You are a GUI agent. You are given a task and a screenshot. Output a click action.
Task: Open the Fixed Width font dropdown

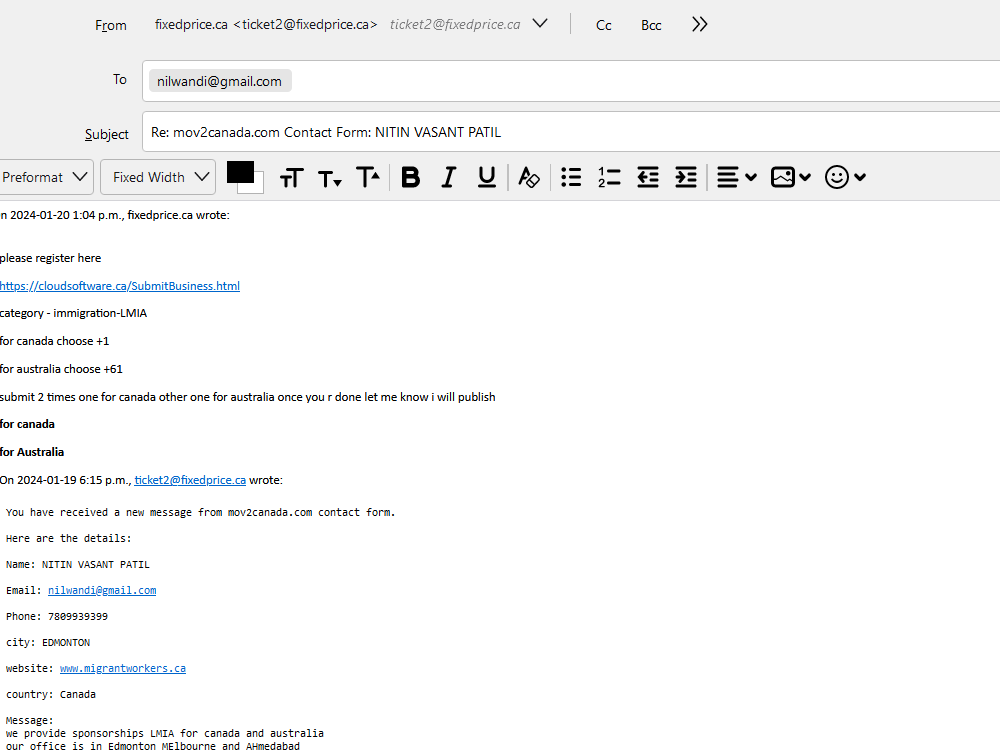[158, 178]
